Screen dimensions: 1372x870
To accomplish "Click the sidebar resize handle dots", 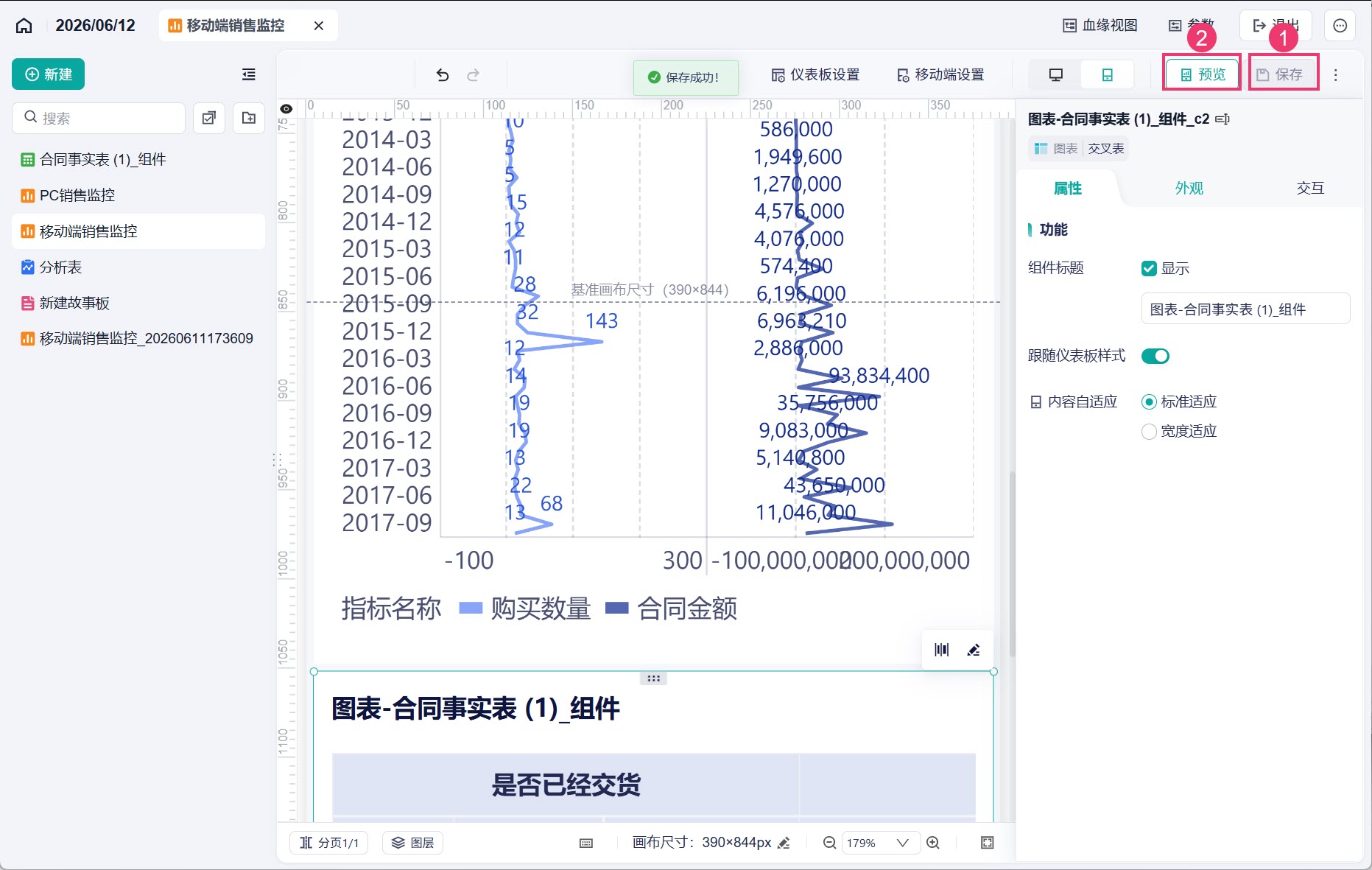I will pyautogui.click(x=277, y=460).
